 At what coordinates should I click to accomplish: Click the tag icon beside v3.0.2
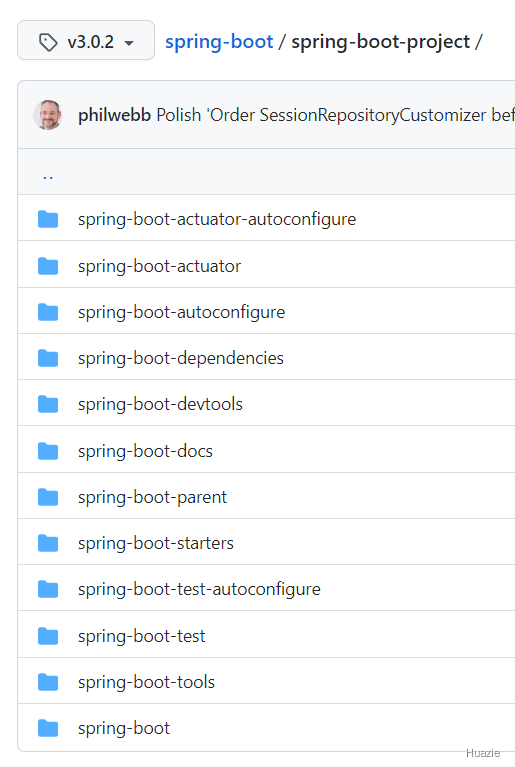(48, 42)
